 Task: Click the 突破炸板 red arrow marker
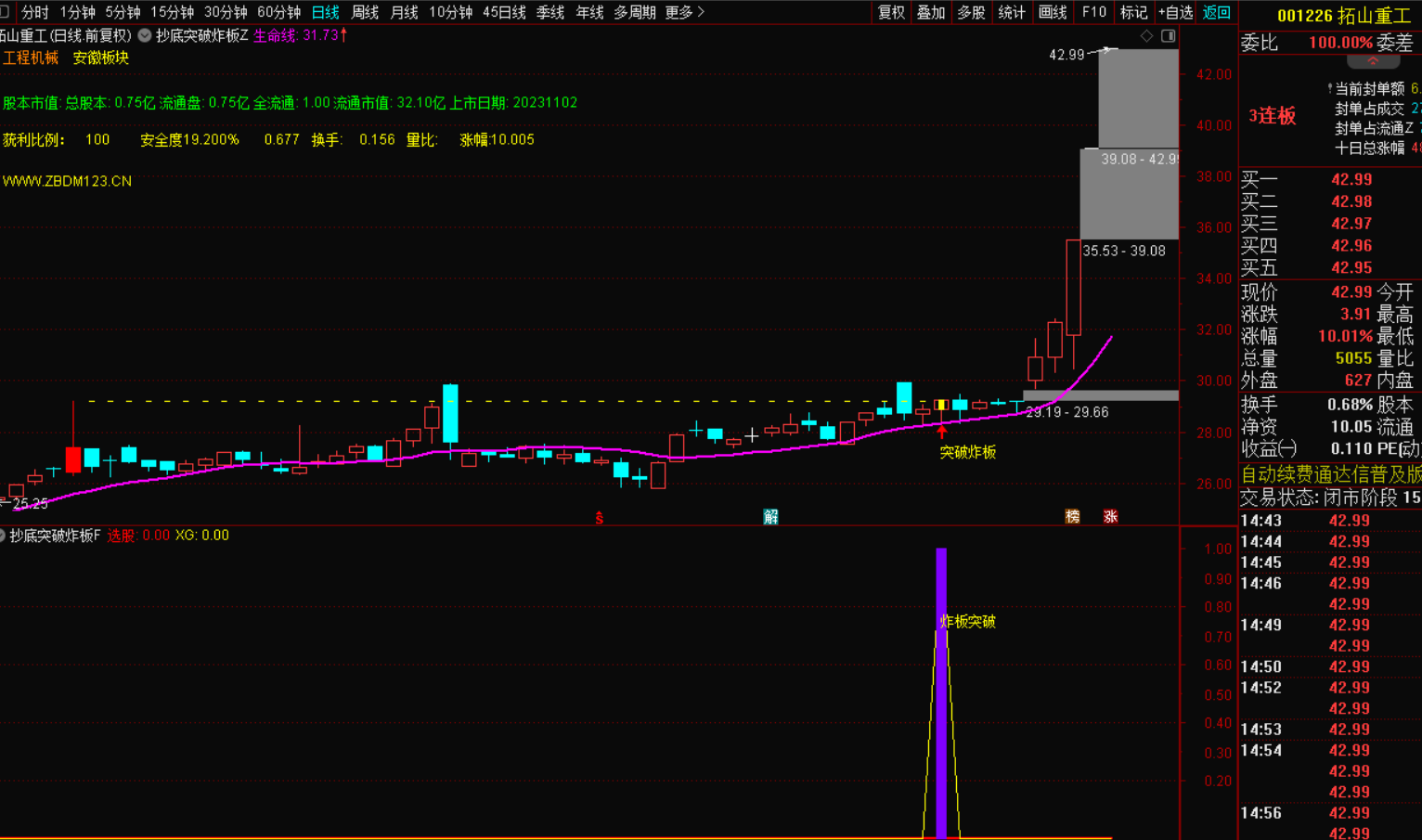[x=941, y=432]
